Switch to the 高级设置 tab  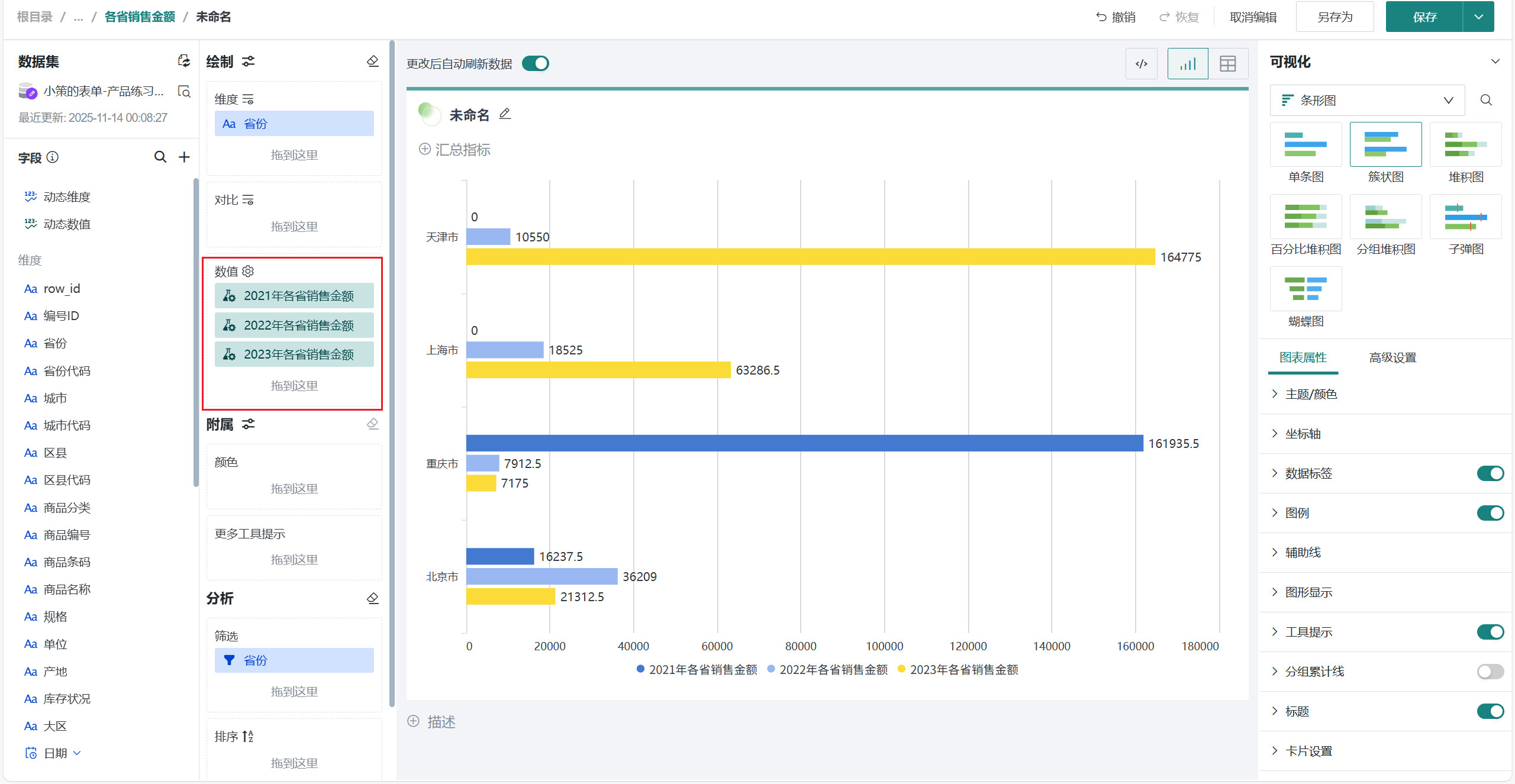[x=1392, y=357]
